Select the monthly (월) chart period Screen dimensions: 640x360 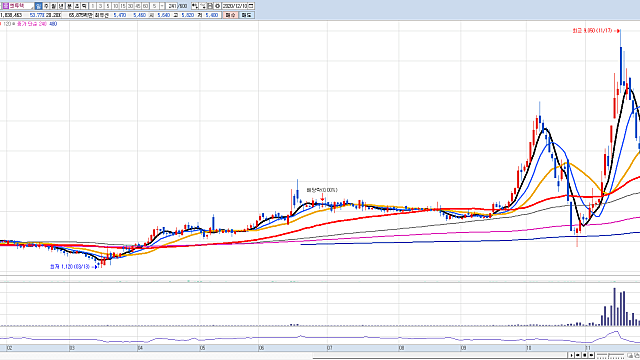[x=53, y=6]
